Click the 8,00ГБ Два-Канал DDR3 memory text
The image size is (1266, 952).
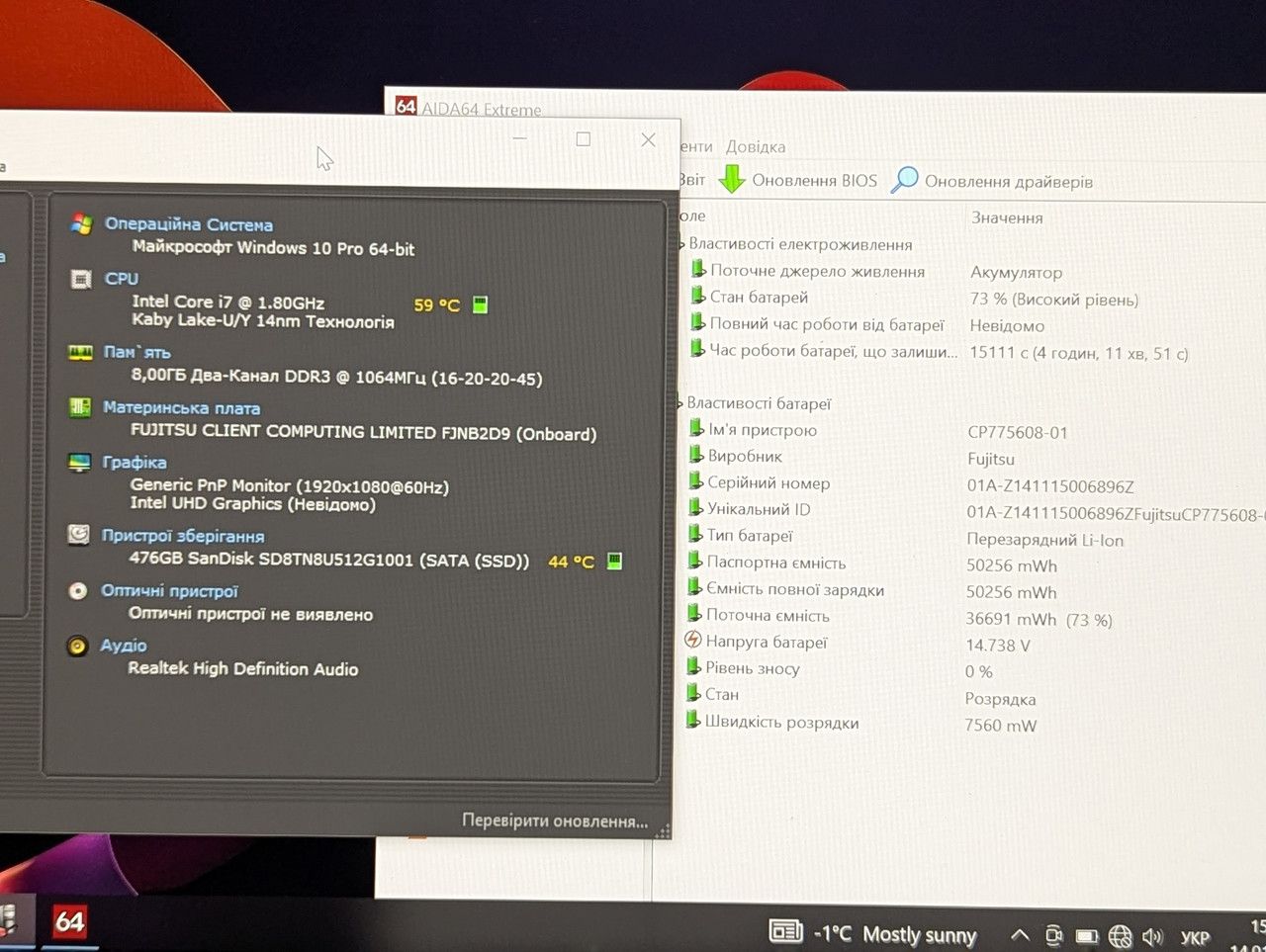[x=336, y=377]
